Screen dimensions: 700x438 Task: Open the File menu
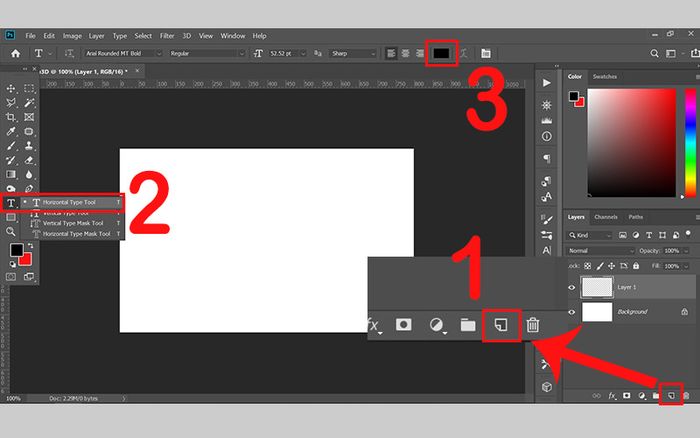(x=30, y=36)
